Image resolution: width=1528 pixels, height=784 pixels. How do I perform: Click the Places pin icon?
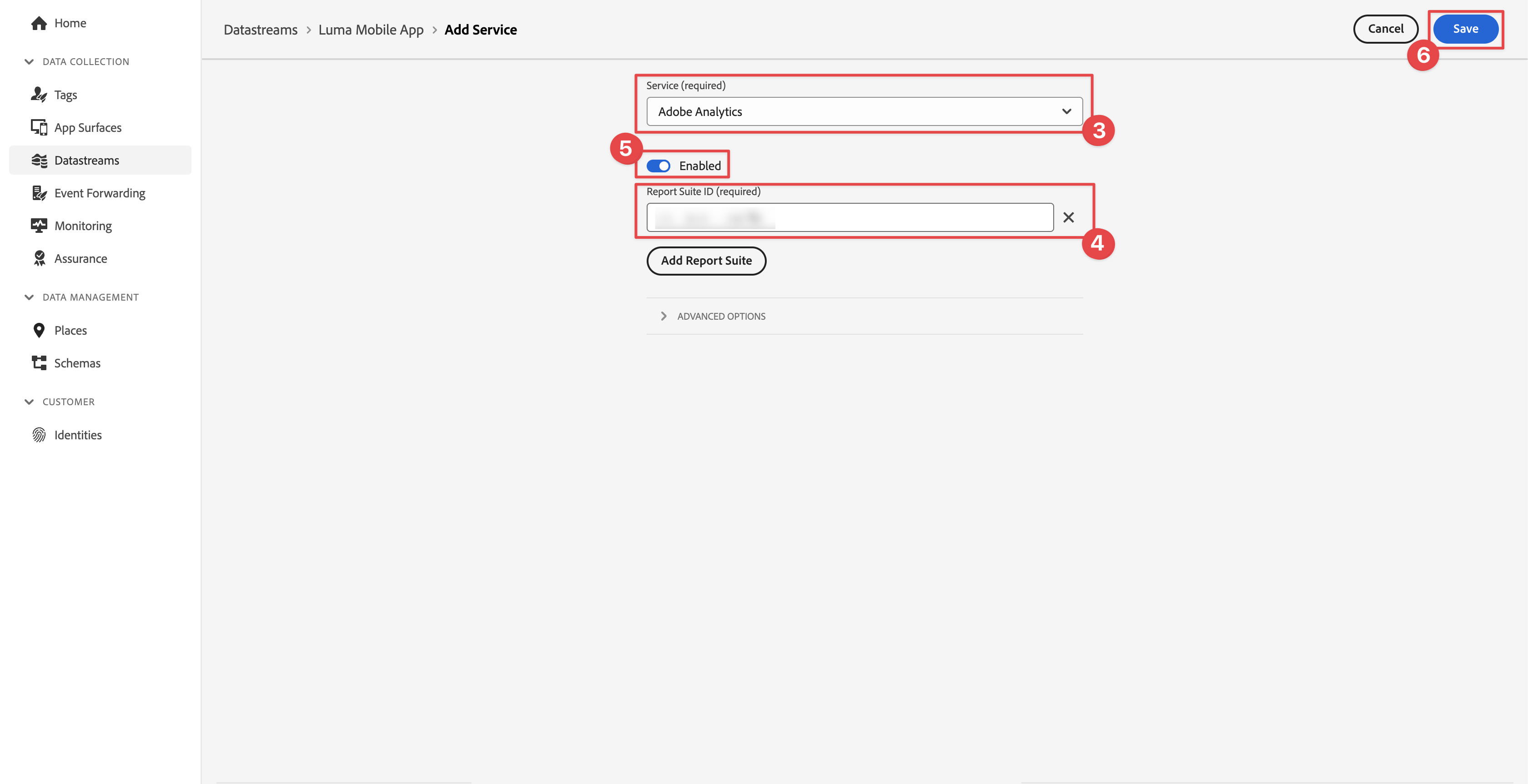39,330
